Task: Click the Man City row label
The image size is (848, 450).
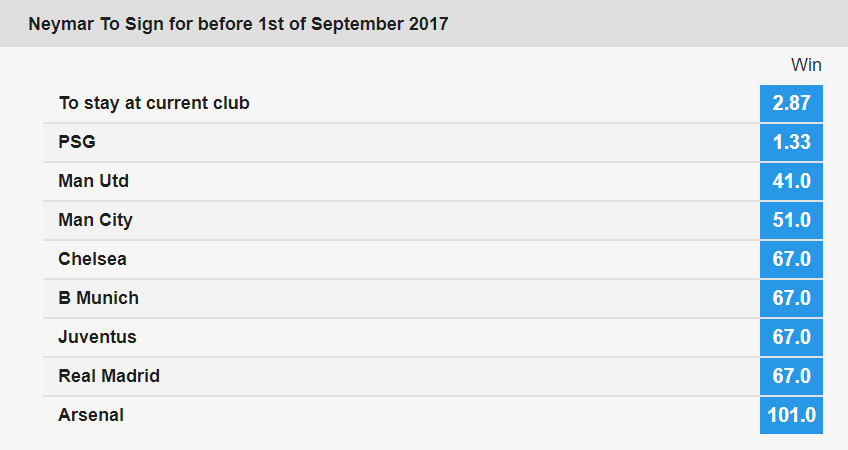Action: click(x=95, y=220)
